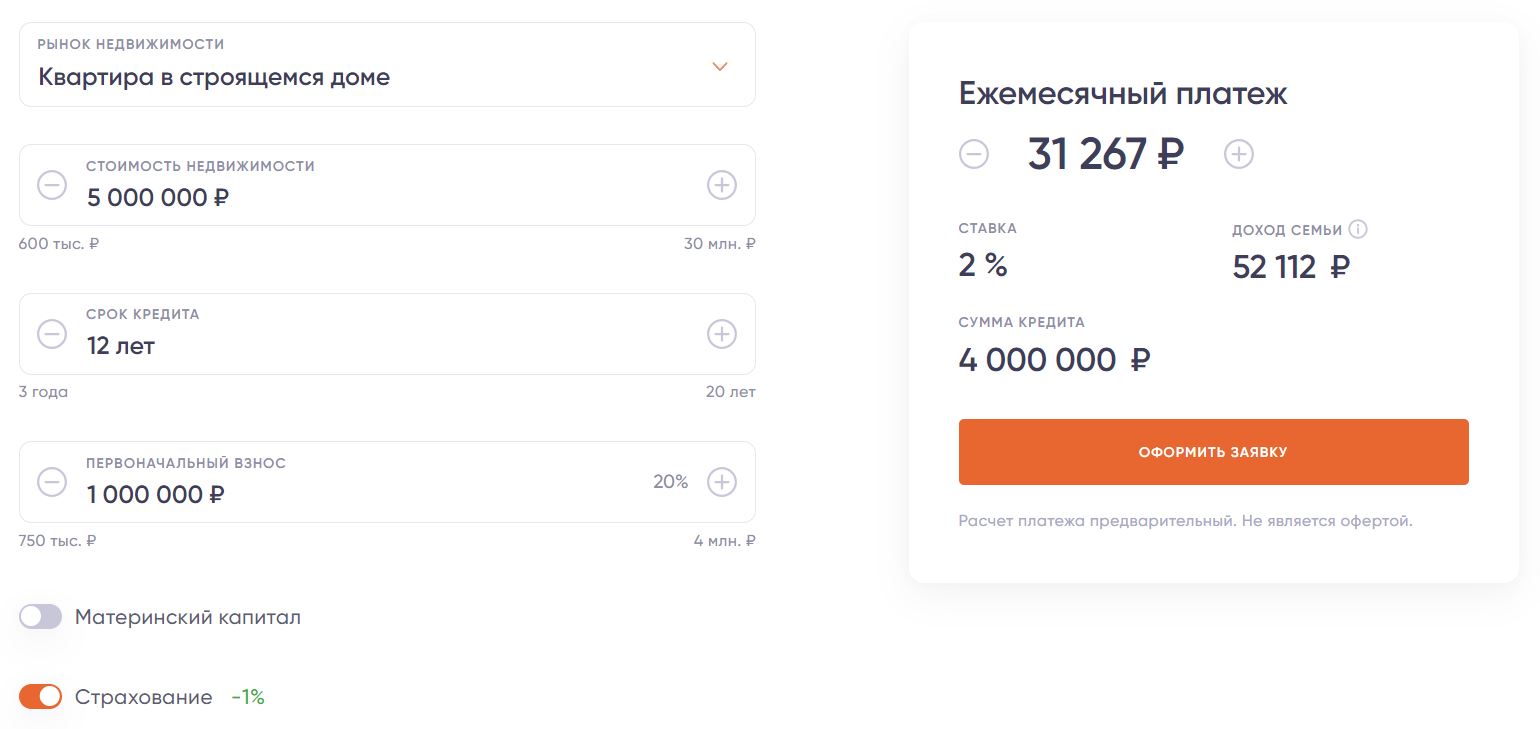Viewport: 1540px width, 729px height.
Task: Lower the down payment with minus icon
Action: click(52, 482)
